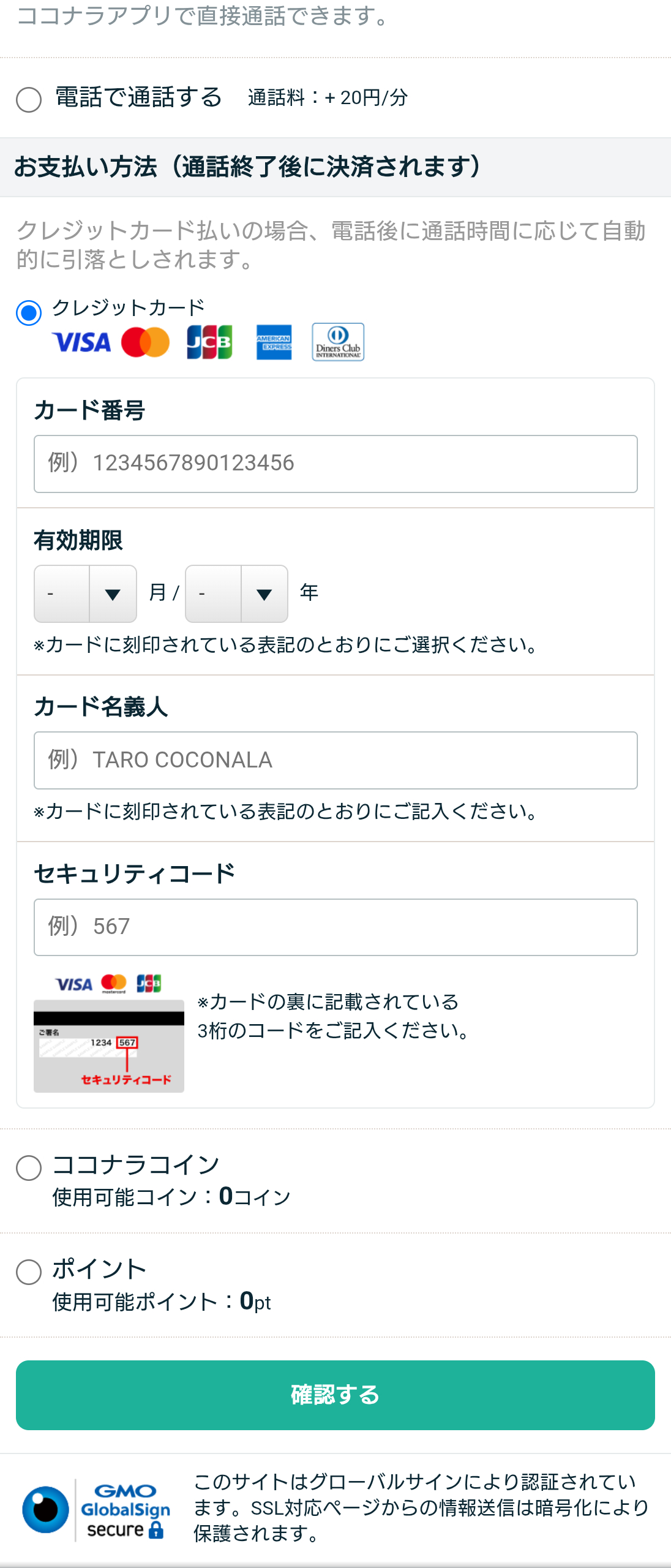Click the カード番号 input field

click(x=335, y=464)
